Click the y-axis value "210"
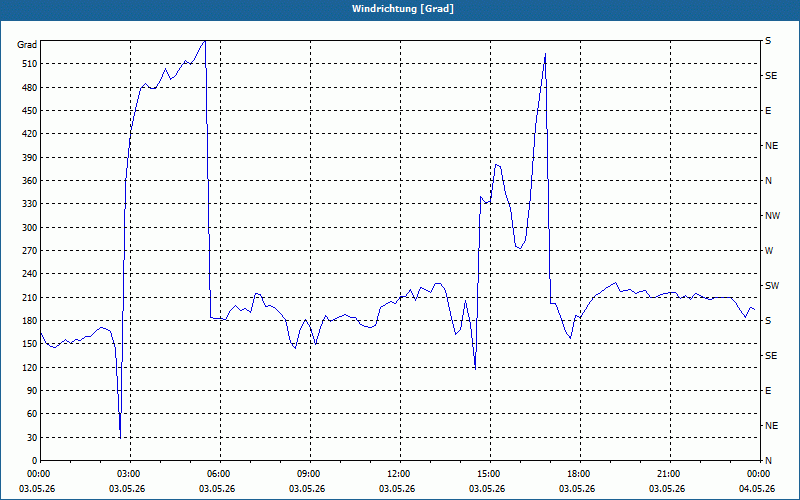This screenshot has height=500, width=800. coord(29,297)
